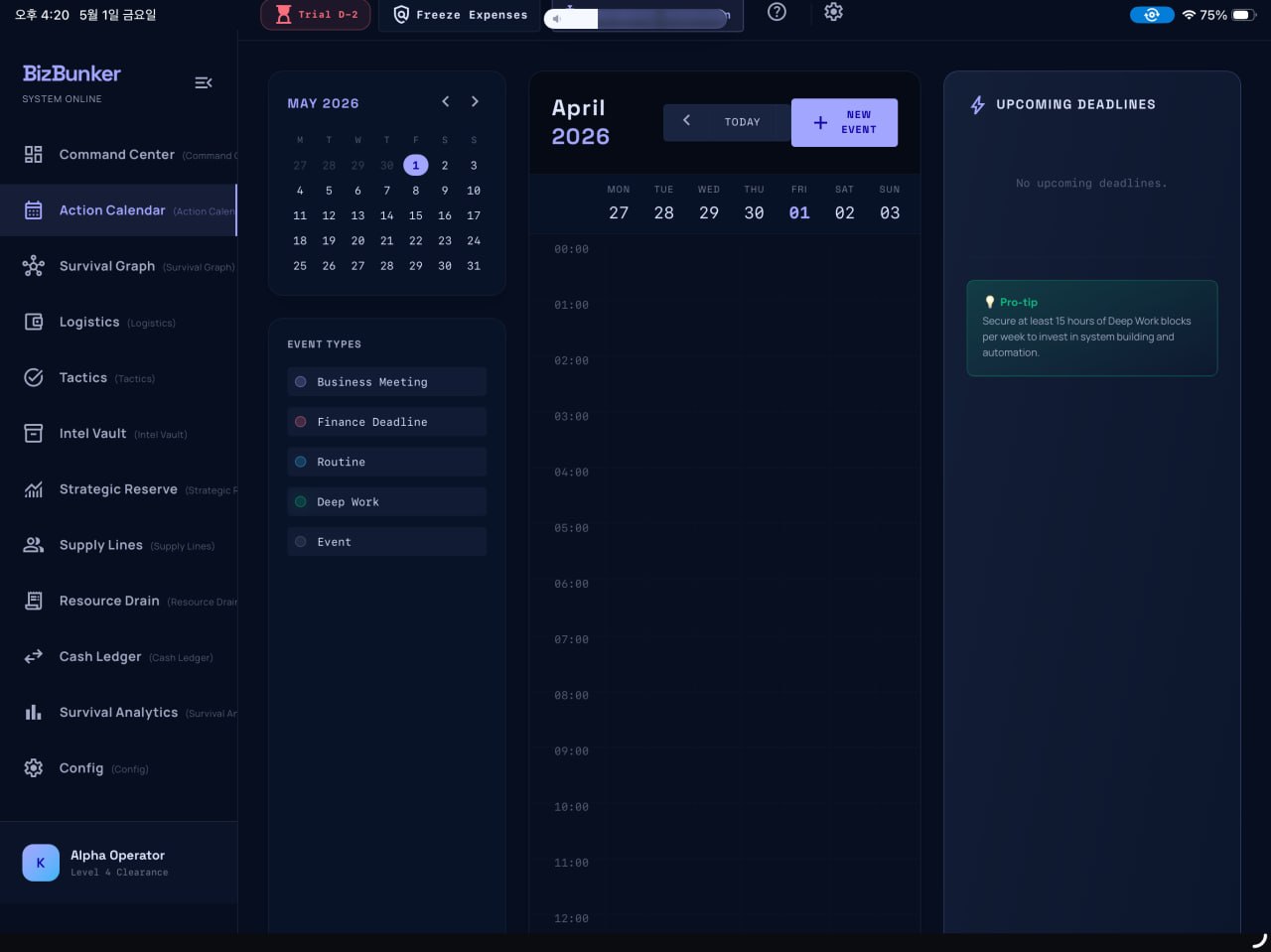This screenshot has width=1271, height=952.
Task: Click the 09:00 time label
Action: pyautogui.click(x=571, y=751)
